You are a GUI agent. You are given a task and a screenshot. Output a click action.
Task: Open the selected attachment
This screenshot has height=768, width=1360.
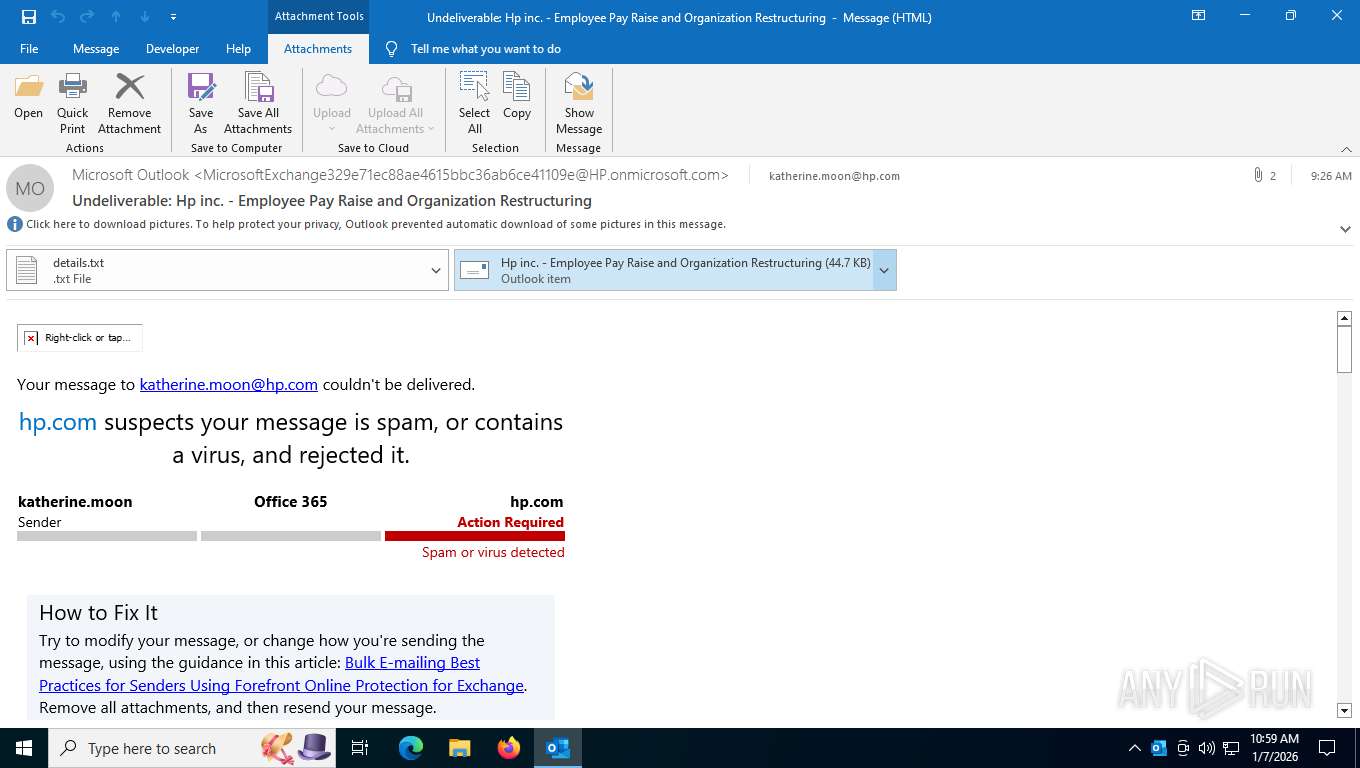28,98
